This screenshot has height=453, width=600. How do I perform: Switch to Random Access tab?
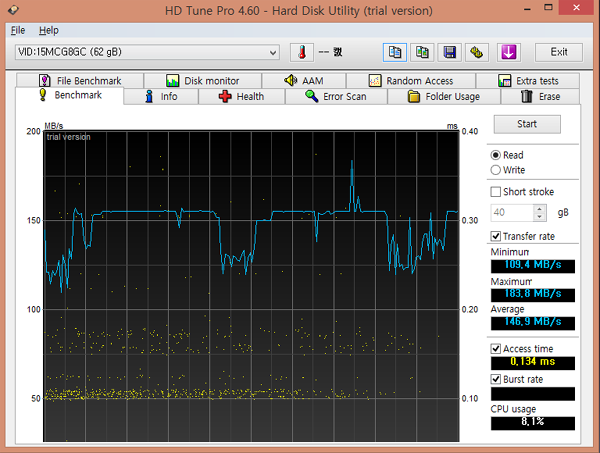pyautogui.click(x=411, y=81)
